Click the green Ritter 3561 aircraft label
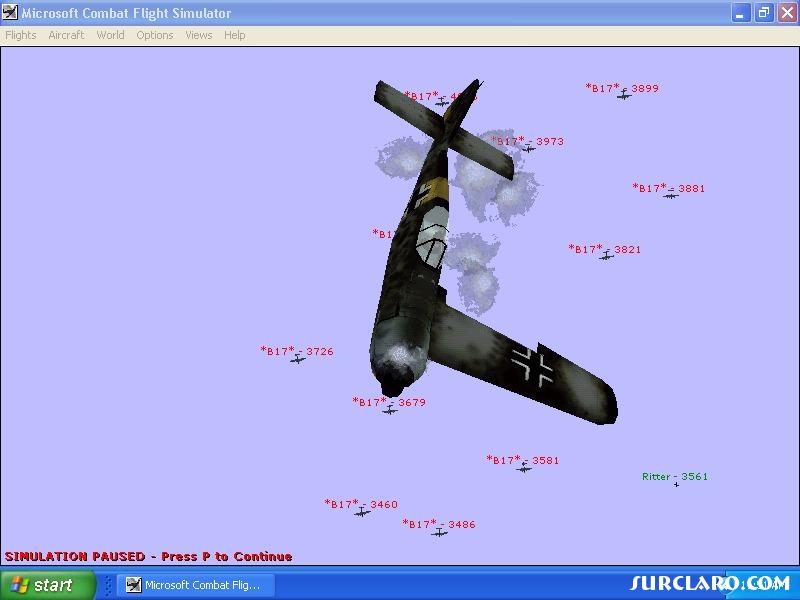The width and height of the screenshot is (800, 600). pos(674,477)
